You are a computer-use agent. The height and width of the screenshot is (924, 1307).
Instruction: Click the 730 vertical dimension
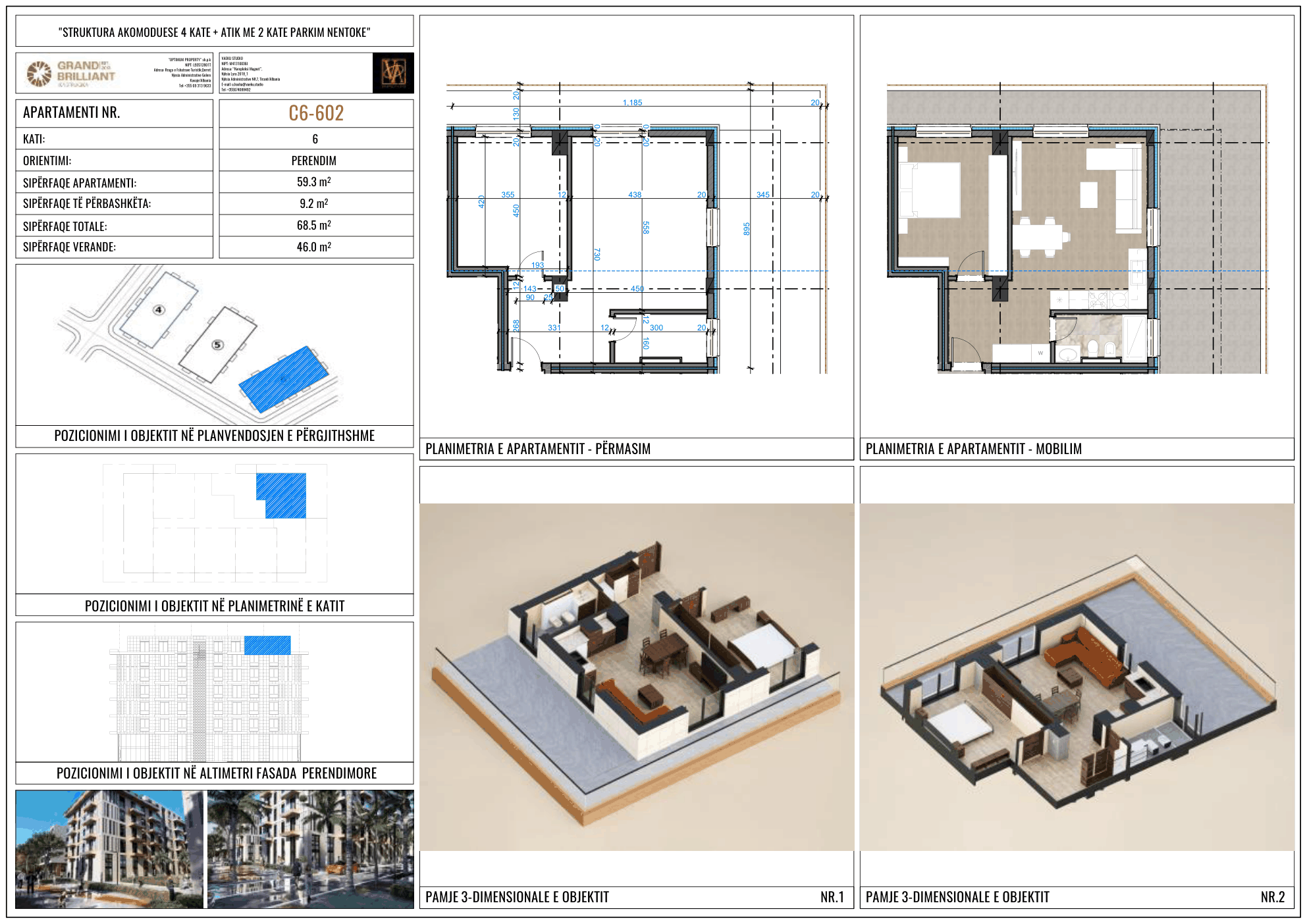pyautogui.click(x=597, y=254)
